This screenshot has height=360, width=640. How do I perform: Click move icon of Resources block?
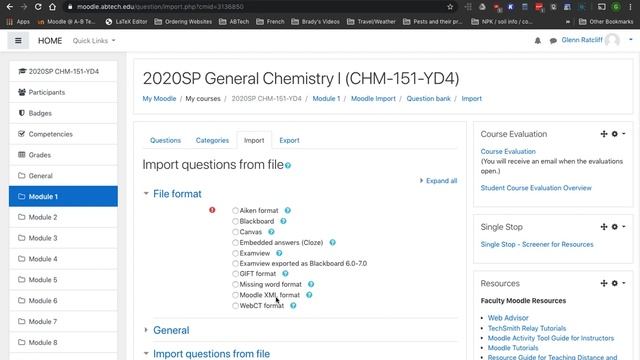[x=604, y=283]
